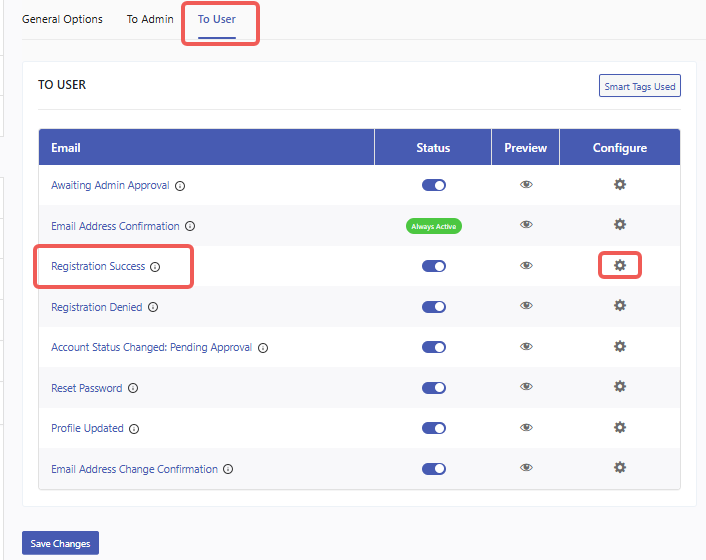The image size is (706, 560).
Task: Click info icon beside Registration Success
Action: (x=155, y=267)
